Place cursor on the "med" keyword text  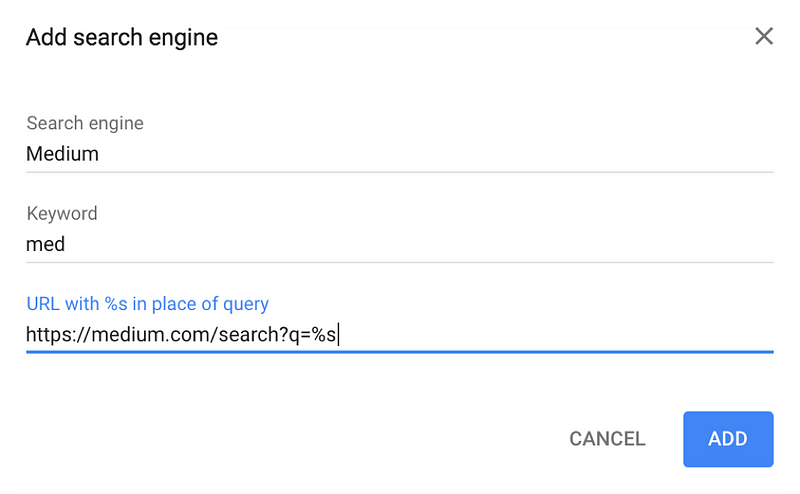45,244
